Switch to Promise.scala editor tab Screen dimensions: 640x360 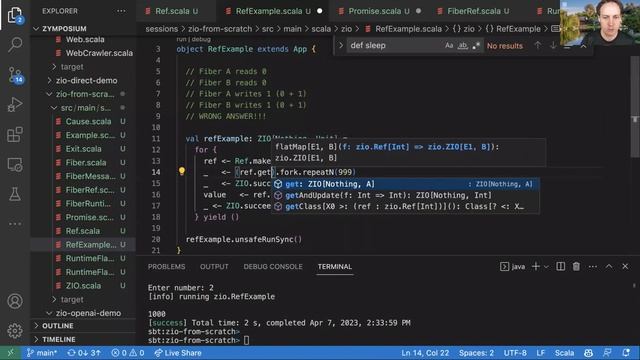pos(379,11)
